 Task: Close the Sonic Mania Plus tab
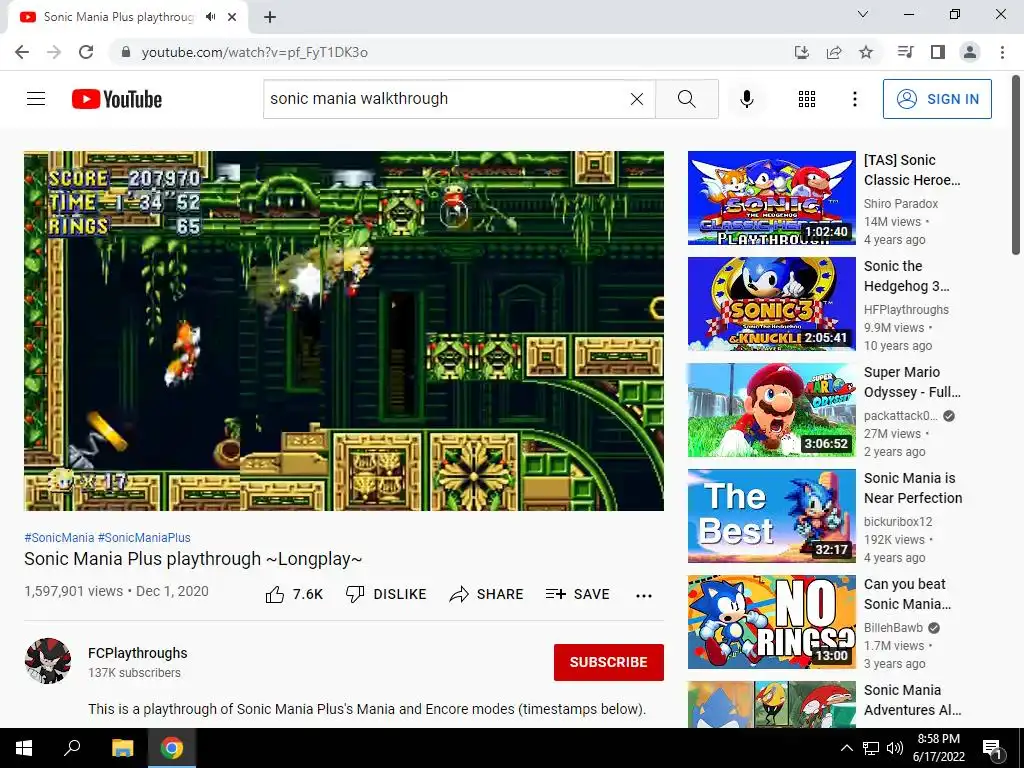point(232,17)
